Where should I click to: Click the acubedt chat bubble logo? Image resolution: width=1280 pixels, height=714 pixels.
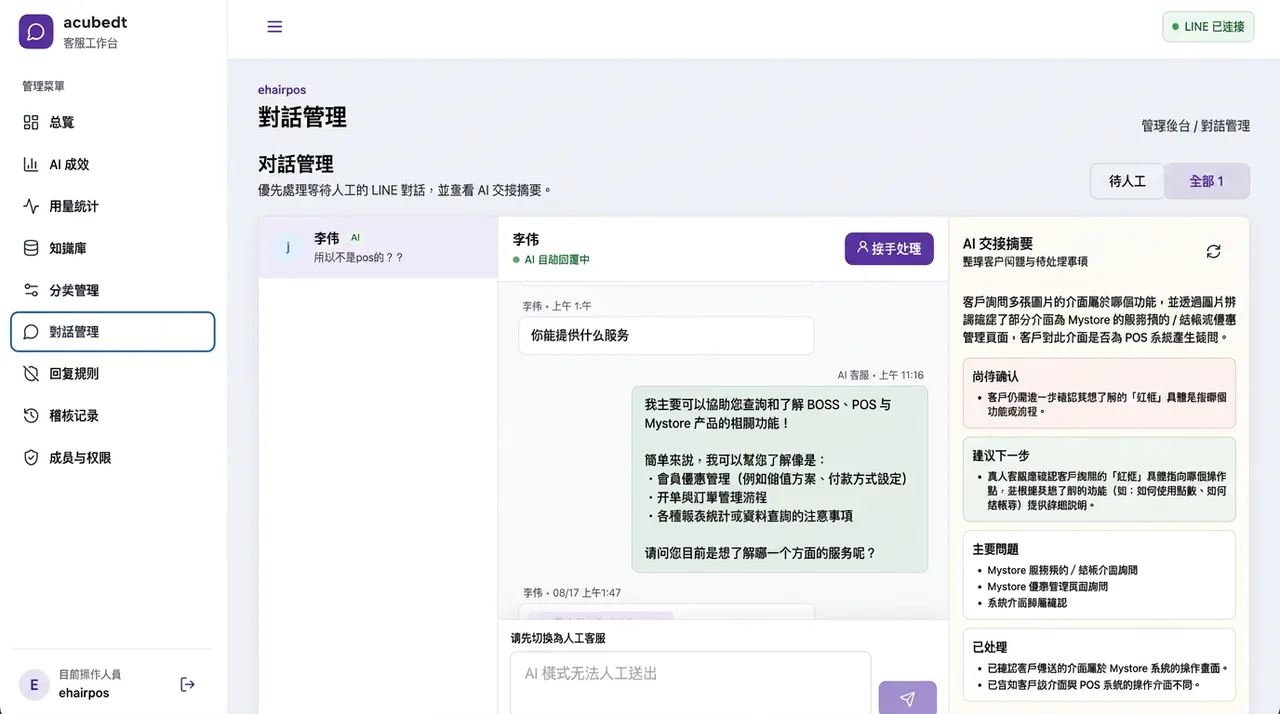click(x=36, y=32)
